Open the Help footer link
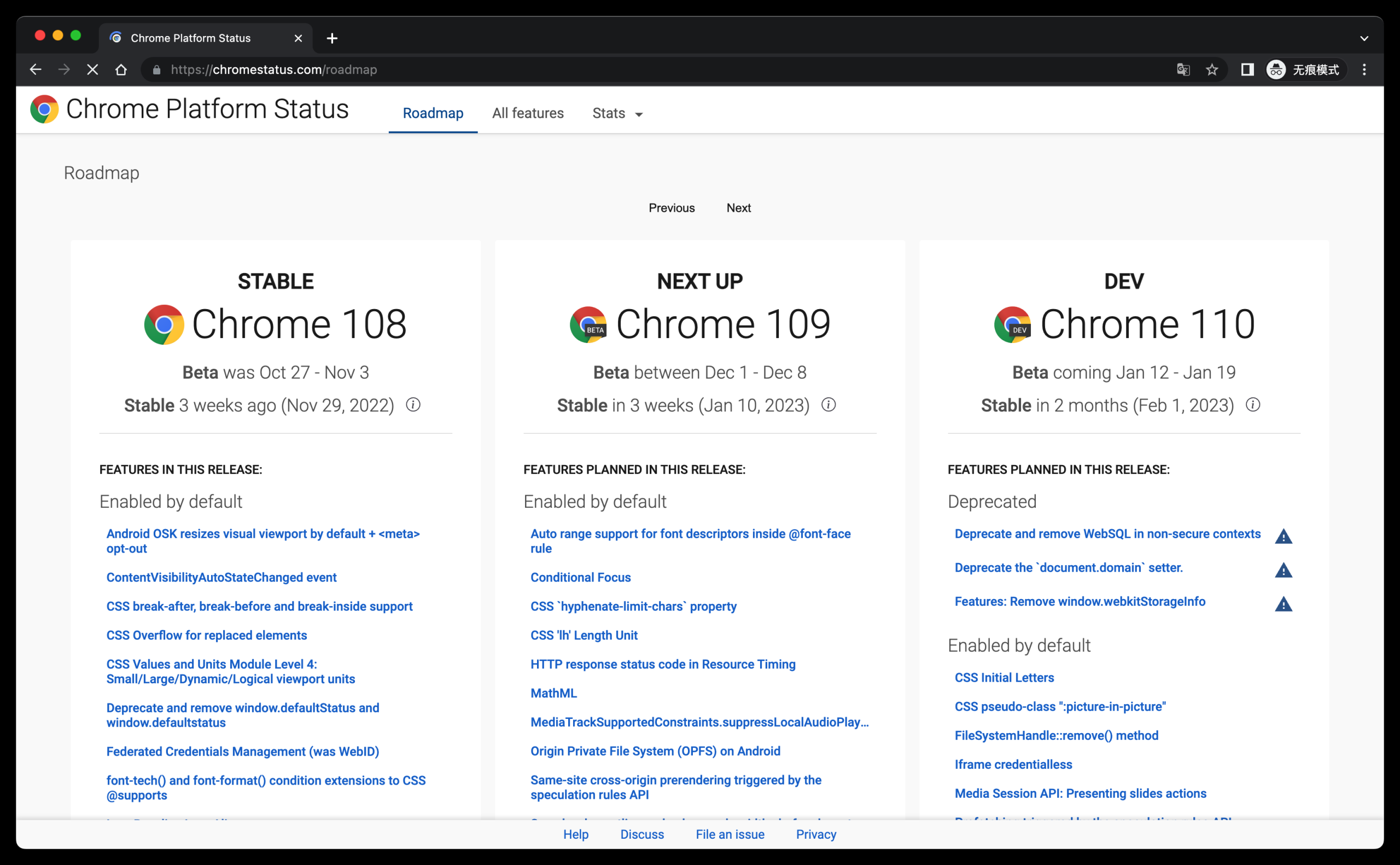This screenshot has height=865, width=1400. click(x=576, y=834)
